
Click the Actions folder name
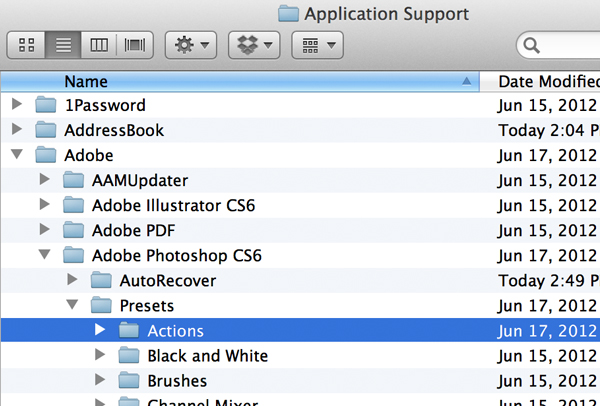pyautogui.click(x=176, y=331)
